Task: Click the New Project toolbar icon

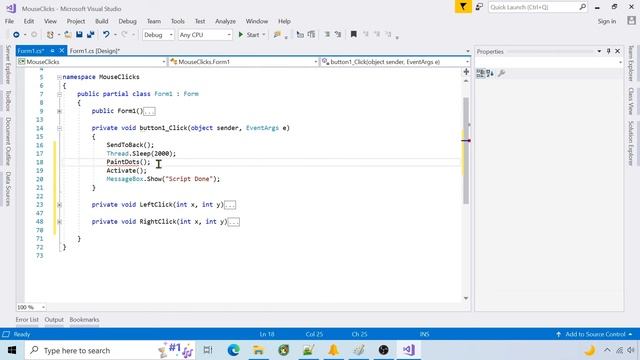Action: [x=50, y=35]
